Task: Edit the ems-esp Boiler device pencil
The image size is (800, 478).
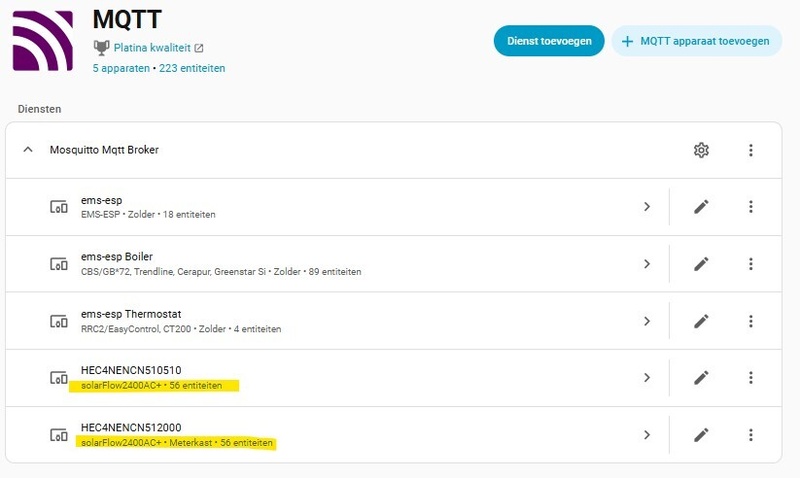Action: tap(701, 264)
